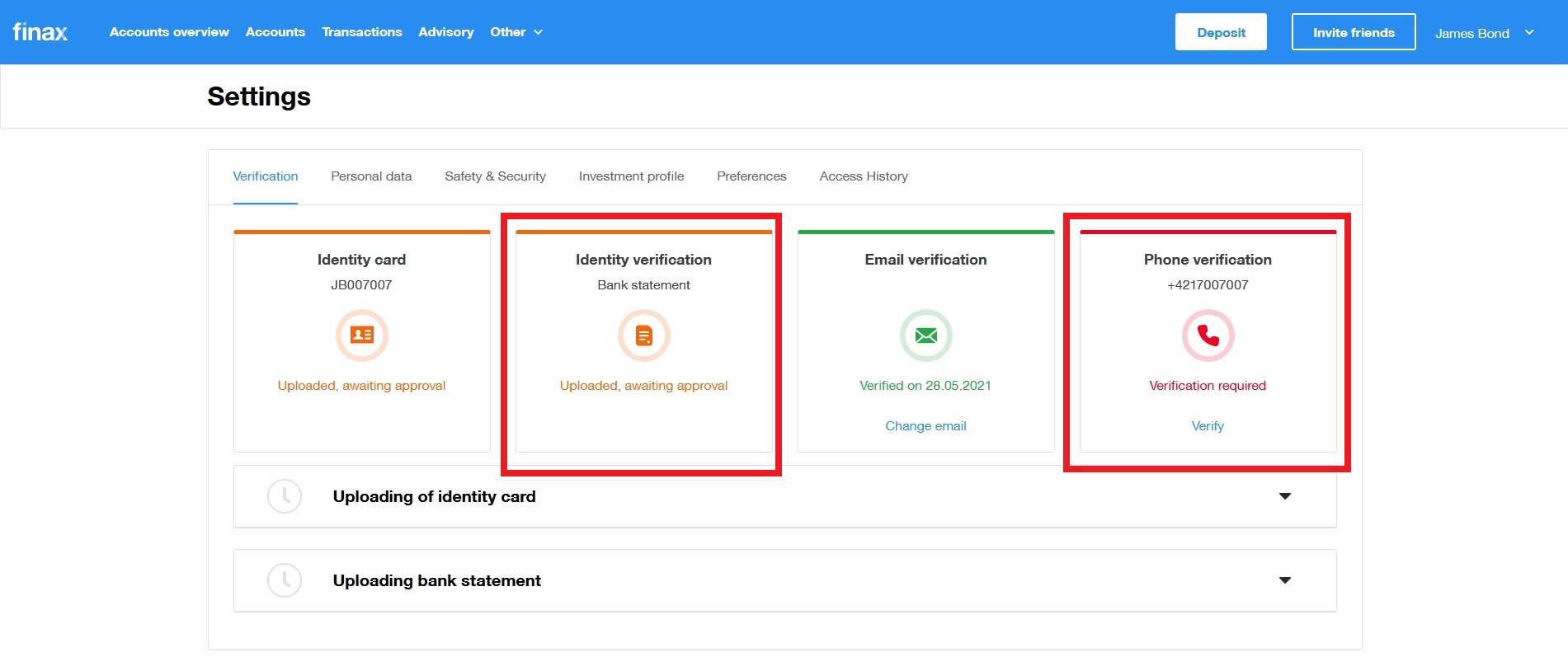Click the identity card icon

(361, 335)
